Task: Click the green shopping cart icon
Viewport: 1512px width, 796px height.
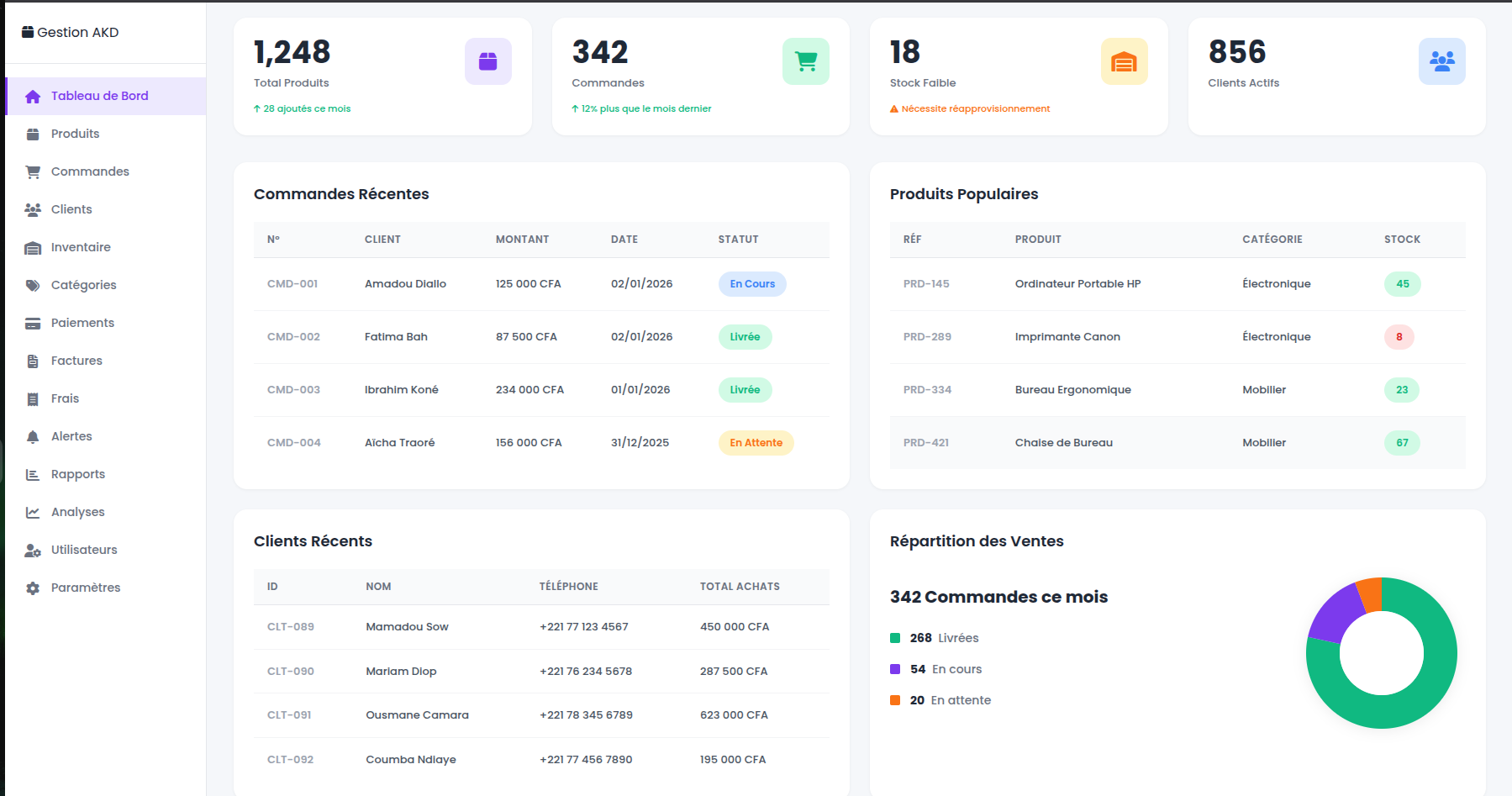Action: pyautogui.click(x=805, y=61)
